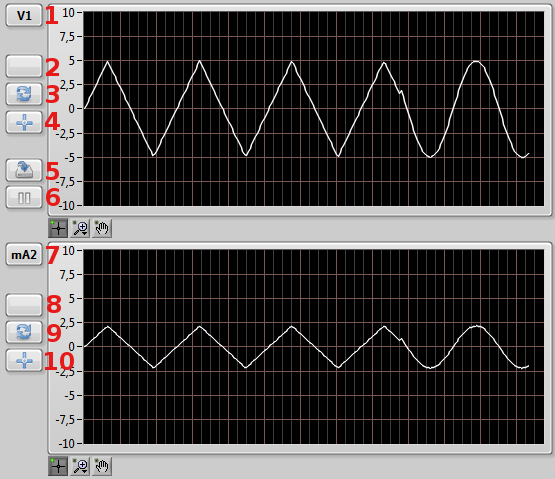Click the mA2 channel button
This screenshot has width=555, height=479.
tap(24, 255)
